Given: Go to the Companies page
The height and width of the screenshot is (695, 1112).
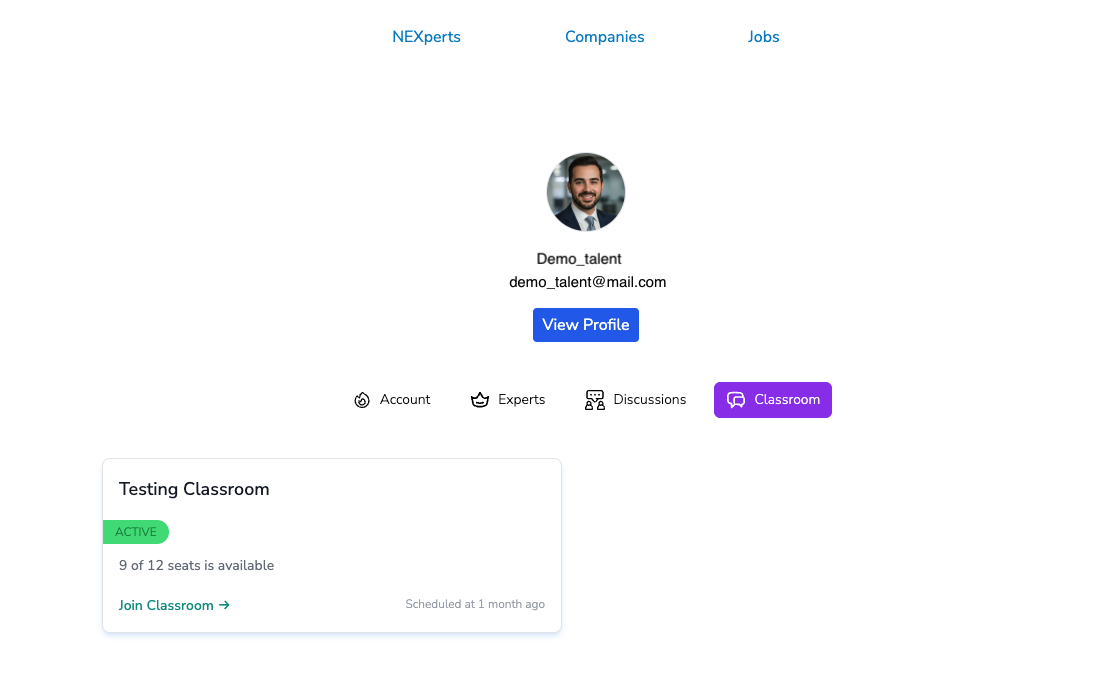Looking at the screenshot, I should point(604,37).
